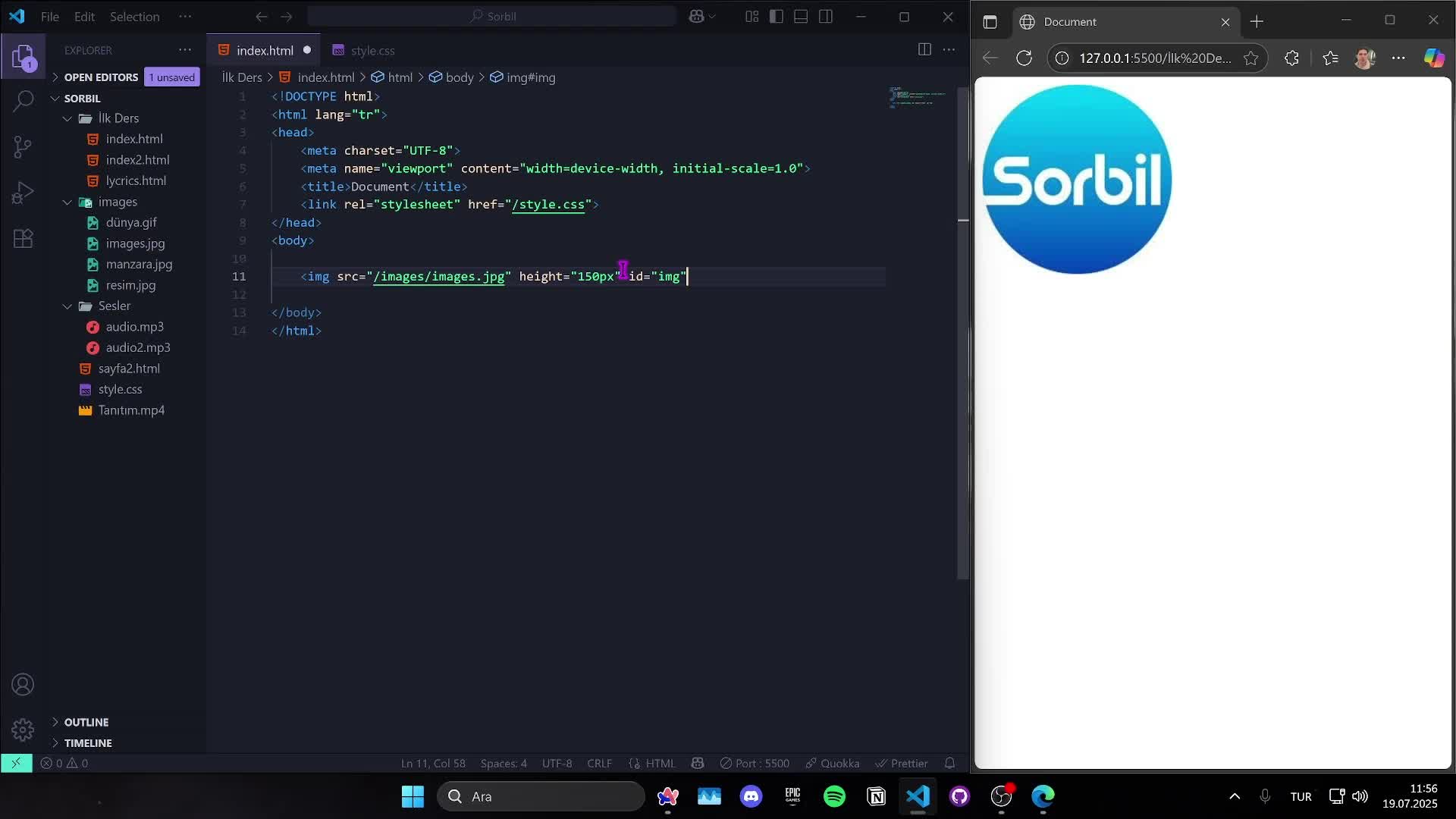
Task: Open more menu items ellipsis in menu bar
Action: pos(185,17)
